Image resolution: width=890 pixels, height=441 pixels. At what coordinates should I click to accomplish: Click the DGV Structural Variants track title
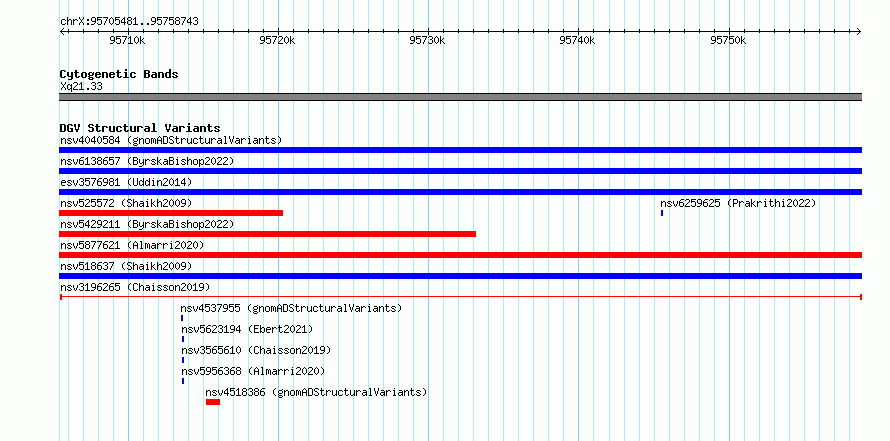140,128
